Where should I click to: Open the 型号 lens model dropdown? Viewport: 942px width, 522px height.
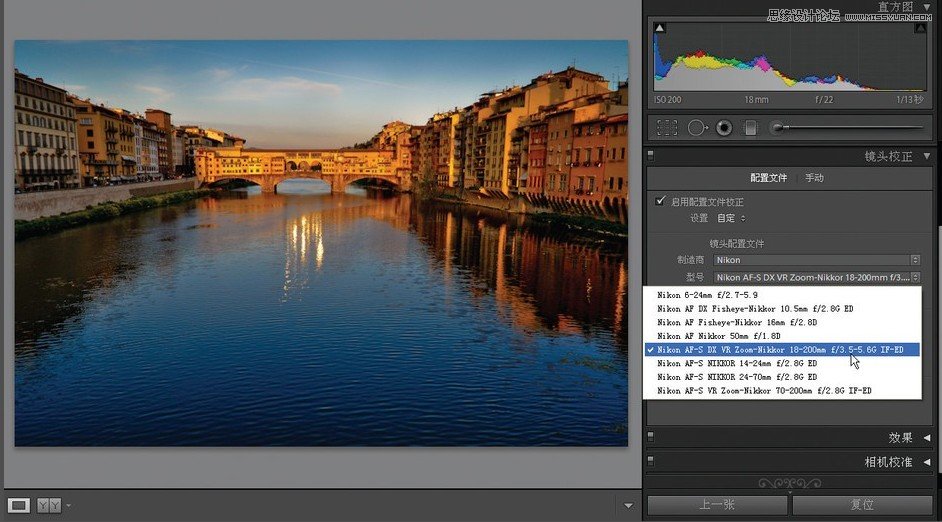click(816, 278)
